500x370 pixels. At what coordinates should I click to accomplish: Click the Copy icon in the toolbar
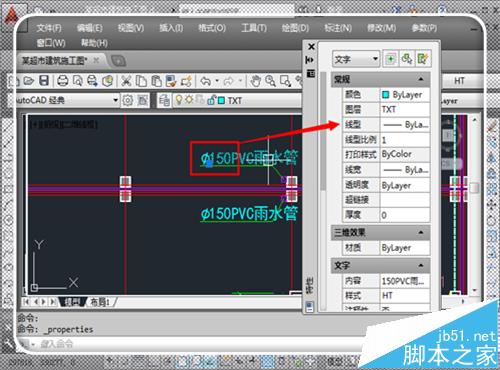tap(141, 81)
